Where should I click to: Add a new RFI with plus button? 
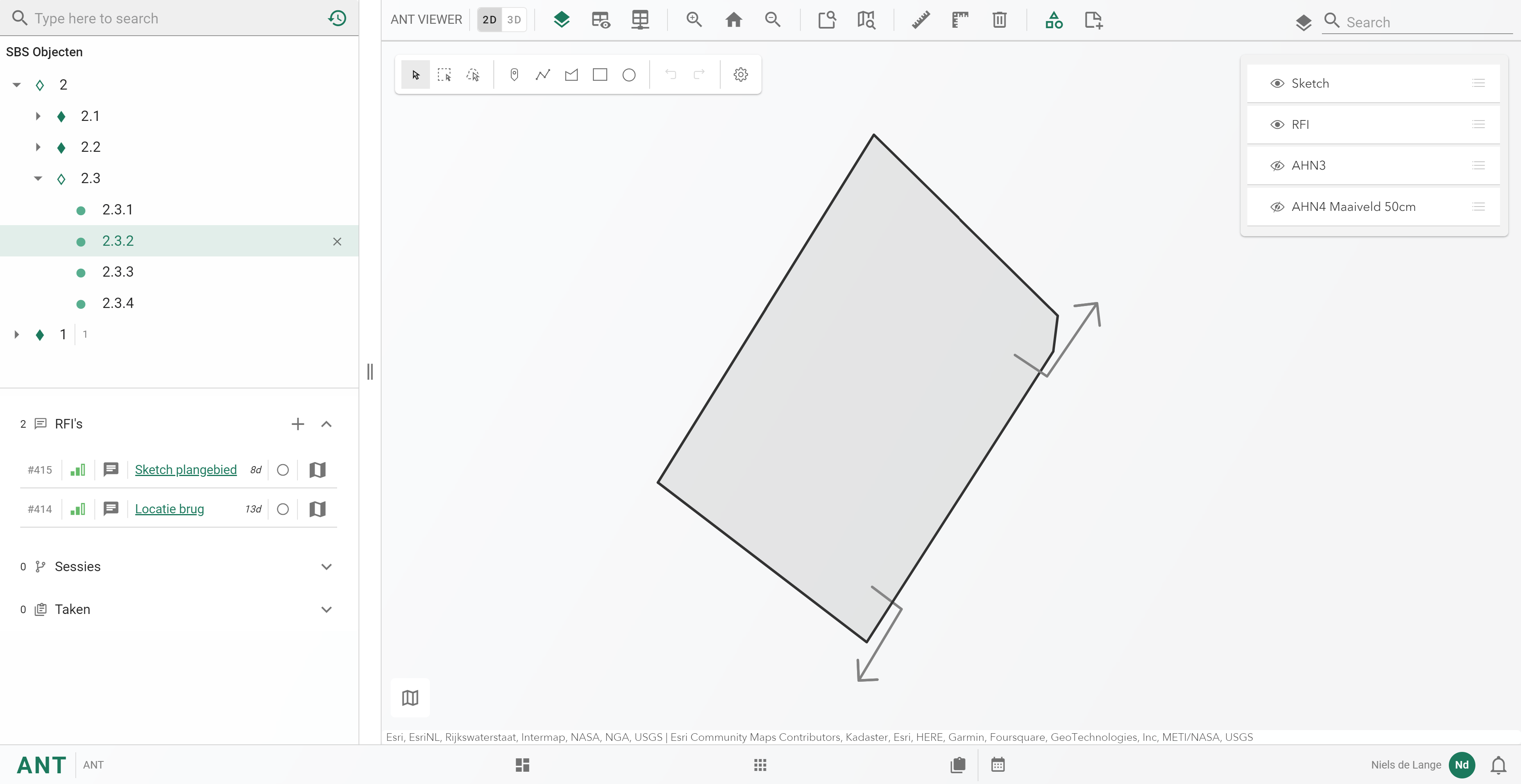point(297,424)
